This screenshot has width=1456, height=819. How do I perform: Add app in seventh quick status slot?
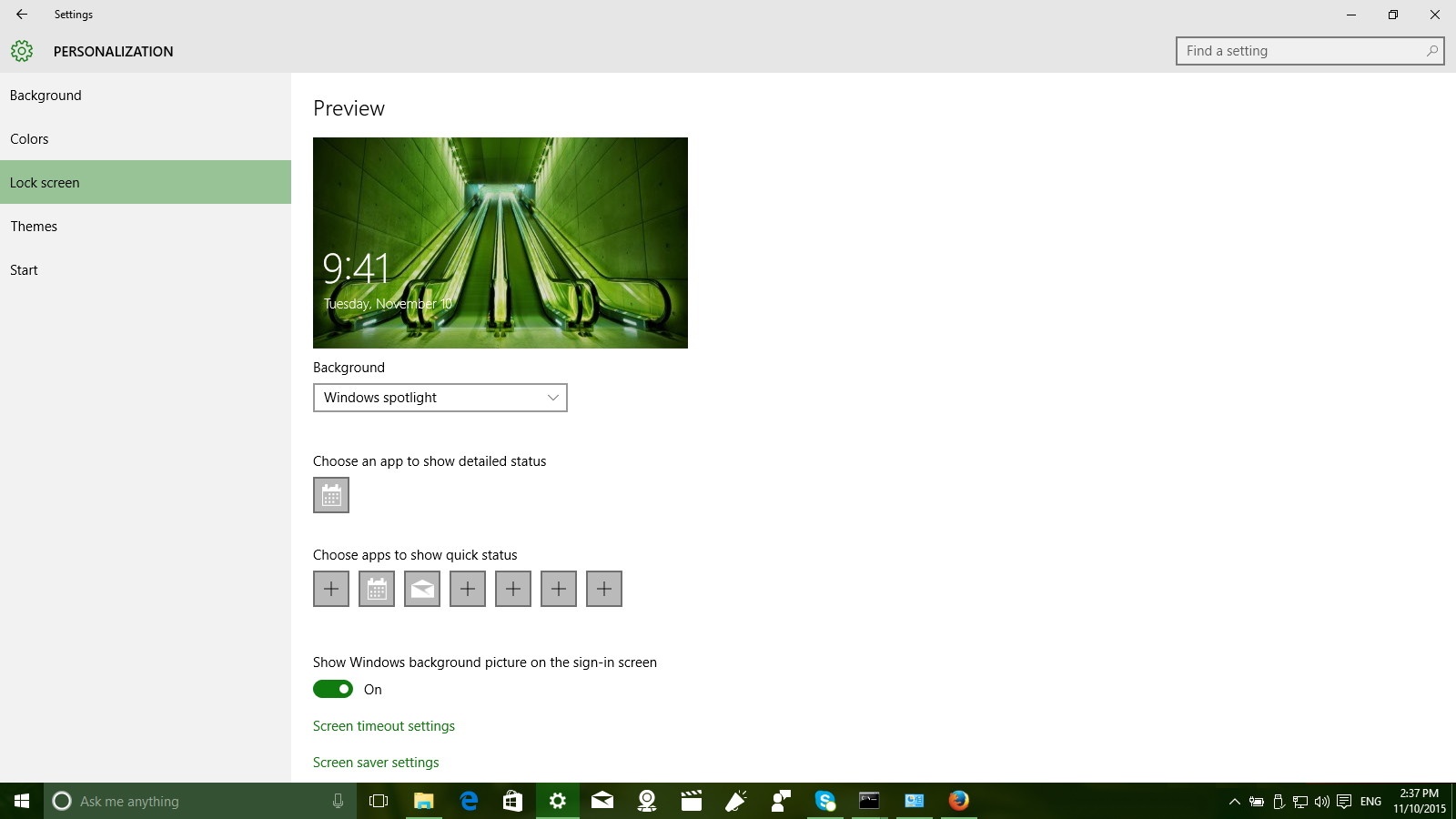tap(604, 589)
